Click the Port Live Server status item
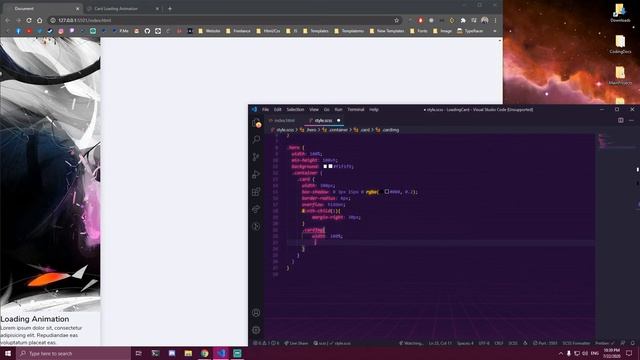The height and width of the screenshot is (360, 640). point(545,343)
